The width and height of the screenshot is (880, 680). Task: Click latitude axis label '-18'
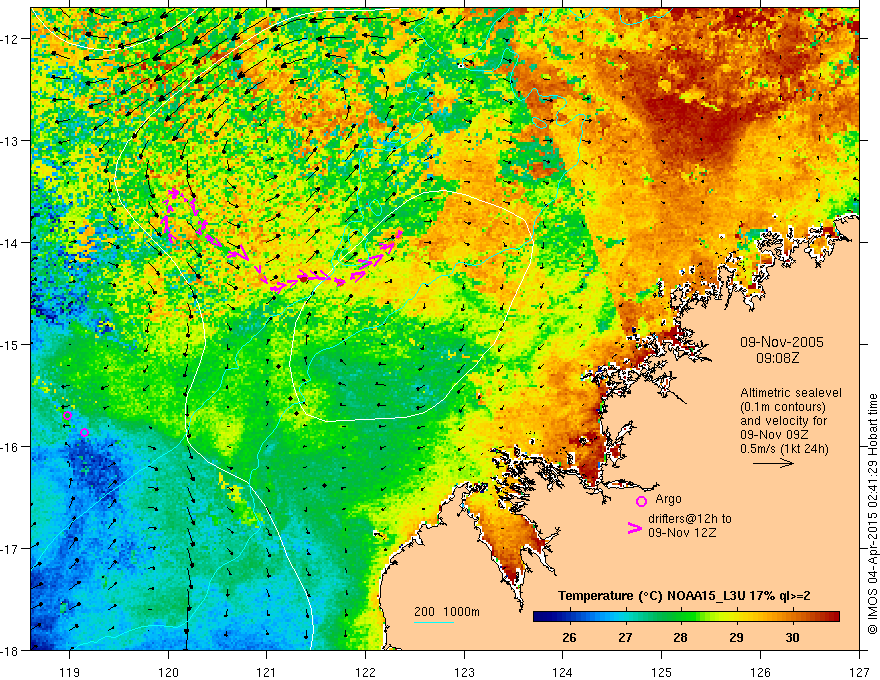[10, 650]
